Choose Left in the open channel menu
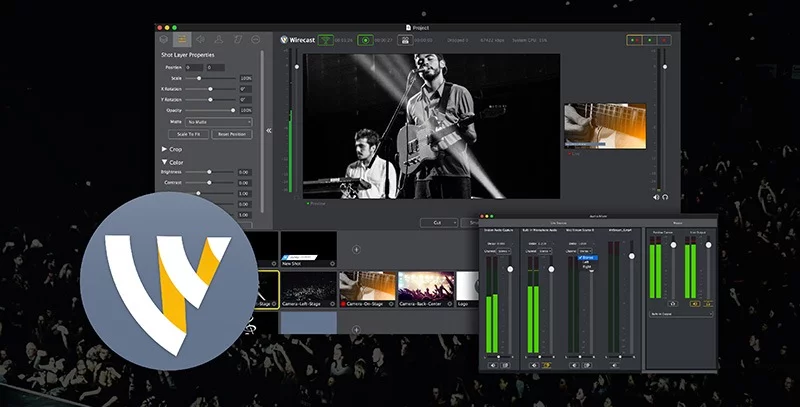Screen dimensions: 800x407 (x=587, y=262)
